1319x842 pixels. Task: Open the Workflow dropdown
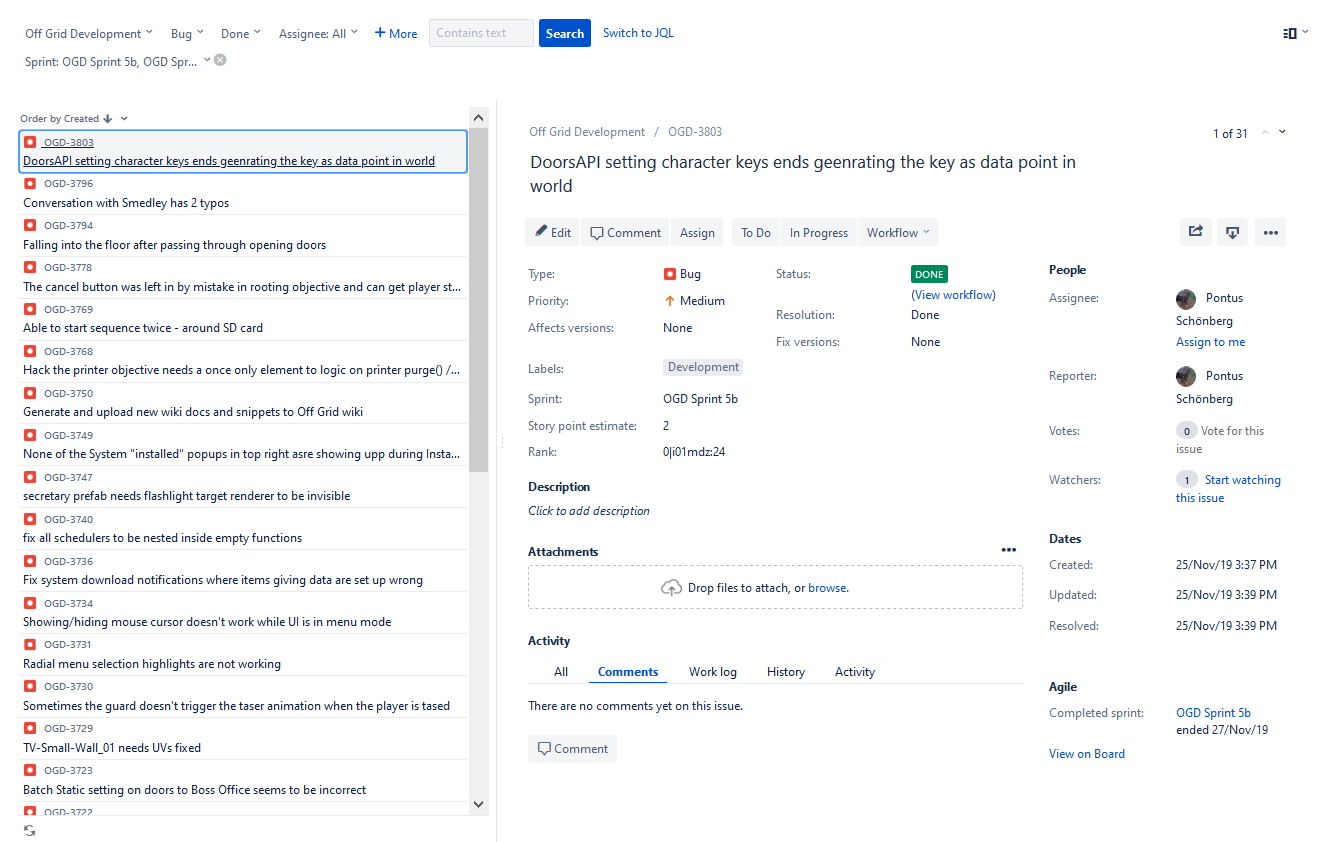pos(897,233)
